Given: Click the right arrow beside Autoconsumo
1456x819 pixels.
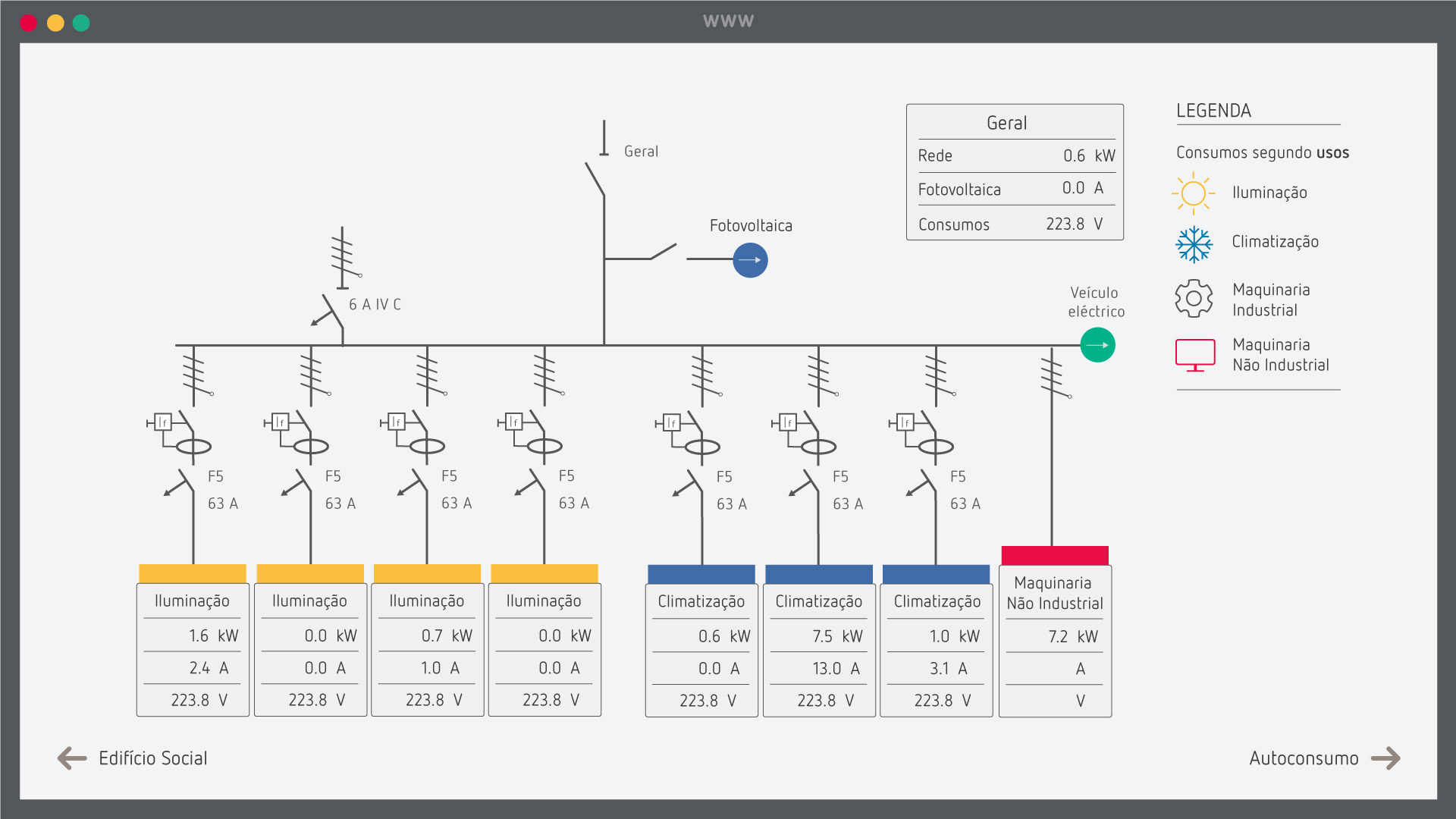Looking at the screenshot, I should pyautogui.click(x=1386, y=758).
